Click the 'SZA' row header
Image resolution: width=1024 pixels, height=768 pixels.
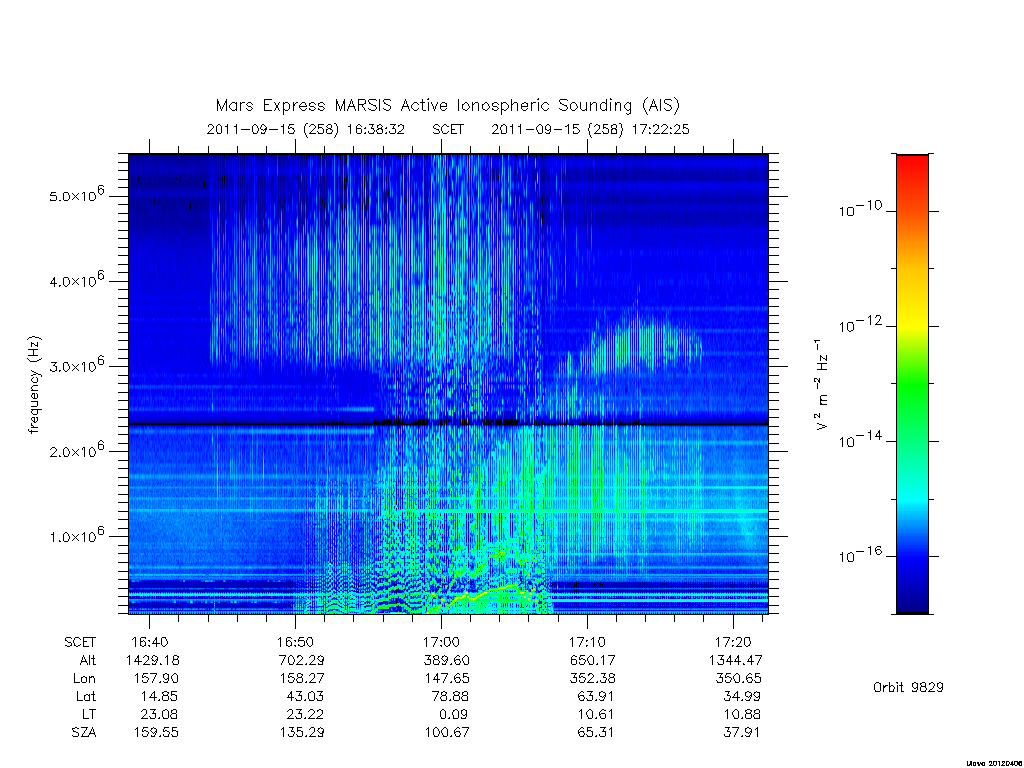coord(84,733)
